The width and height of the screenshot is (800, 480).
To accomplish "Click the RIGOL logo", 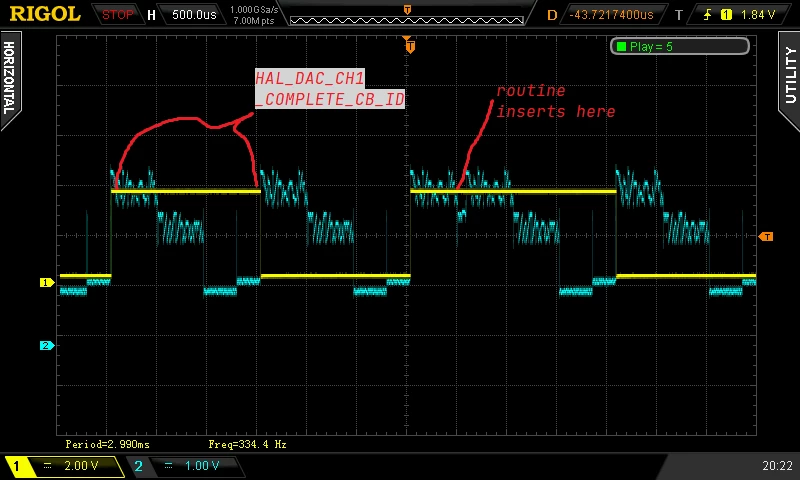I will (45, 14).
